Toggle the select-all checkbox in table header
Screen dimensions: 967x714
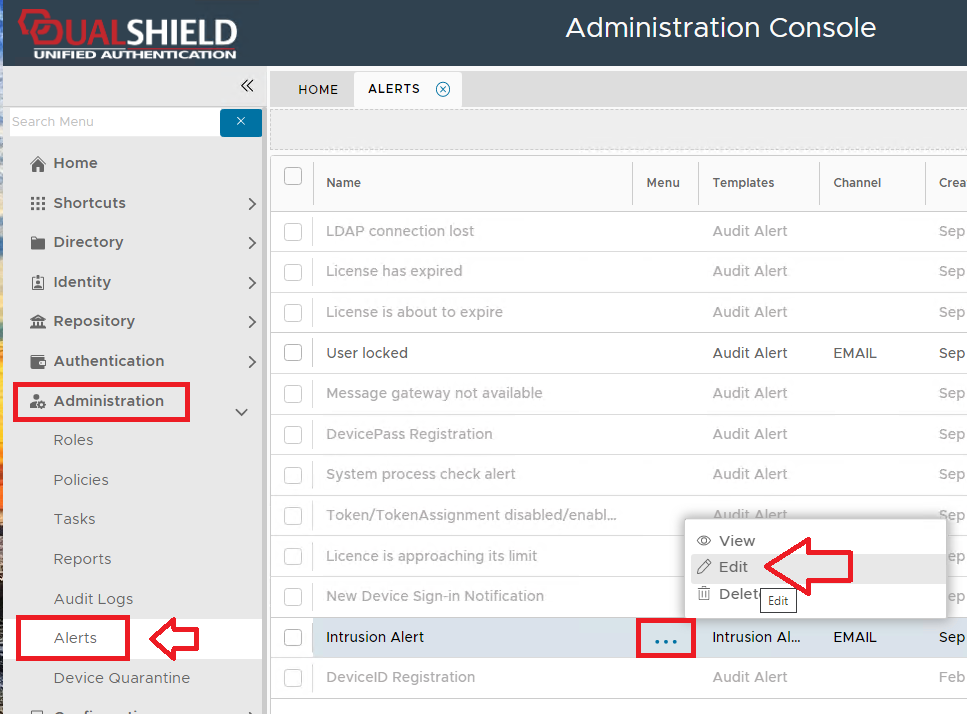(293, 177)
